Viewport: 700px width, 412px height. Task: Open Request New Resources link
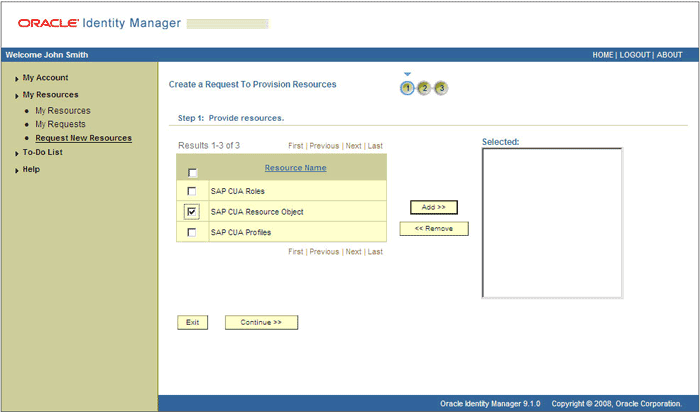click(83, 138)
